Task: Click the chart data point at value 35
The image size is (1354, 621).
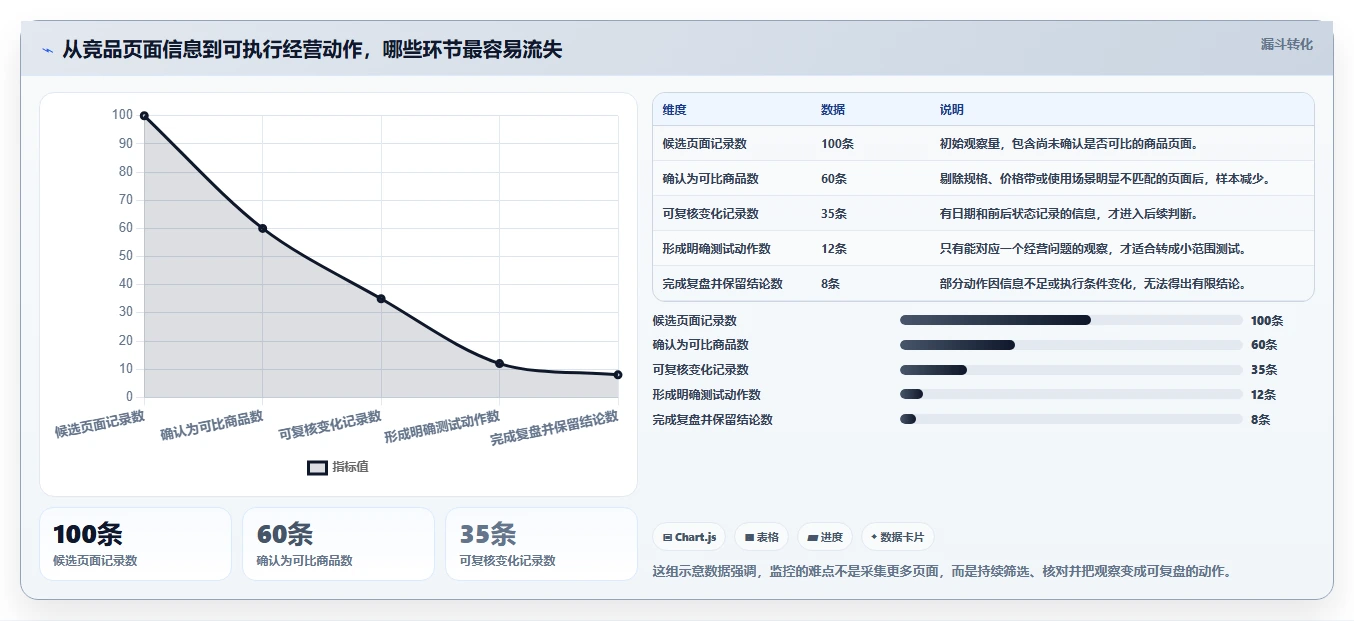Action: pyautogui.click(x=381, y=299)
